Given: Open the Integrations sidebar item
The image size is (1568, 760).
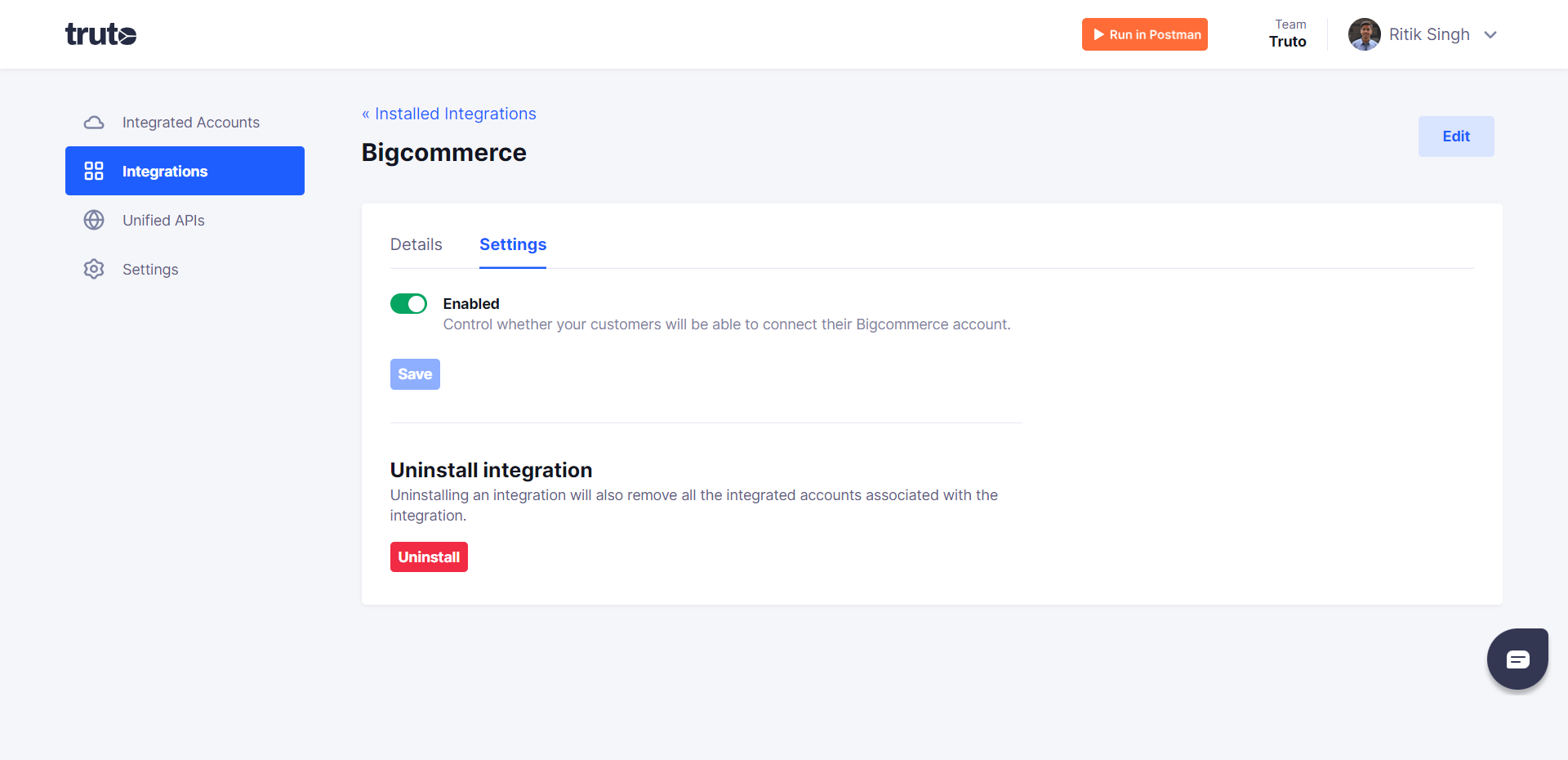Looking at the screenshot, I should (185, 171).
